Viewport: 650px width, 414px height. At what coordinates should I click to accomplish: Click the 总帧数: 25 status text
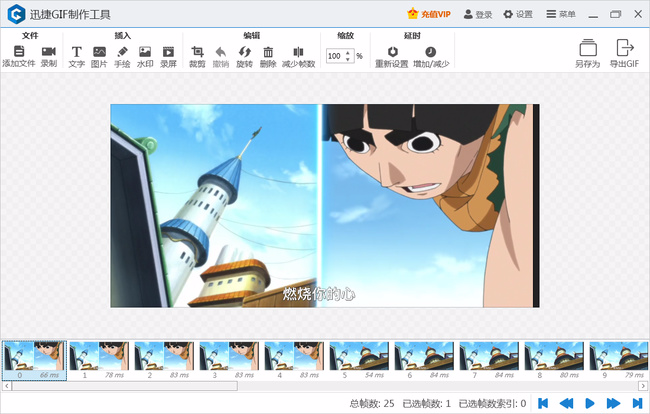(x=372, y=403)
